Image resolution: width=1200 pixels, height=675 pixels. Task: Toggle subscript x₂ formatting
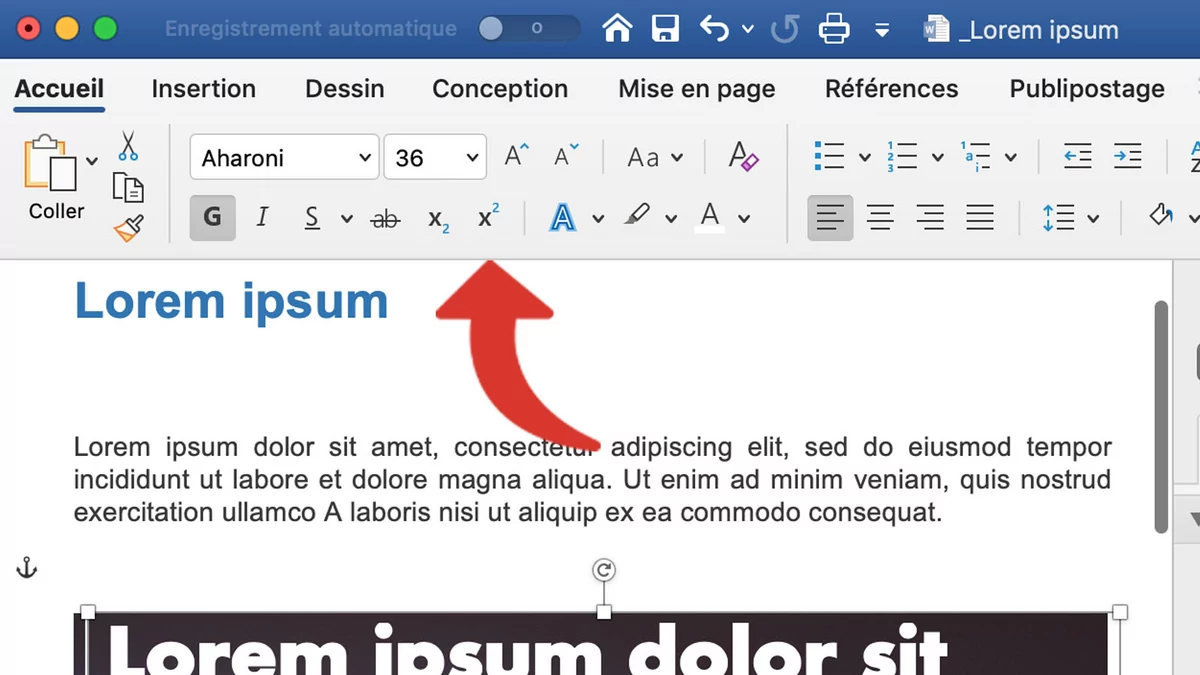click(438, 220)
